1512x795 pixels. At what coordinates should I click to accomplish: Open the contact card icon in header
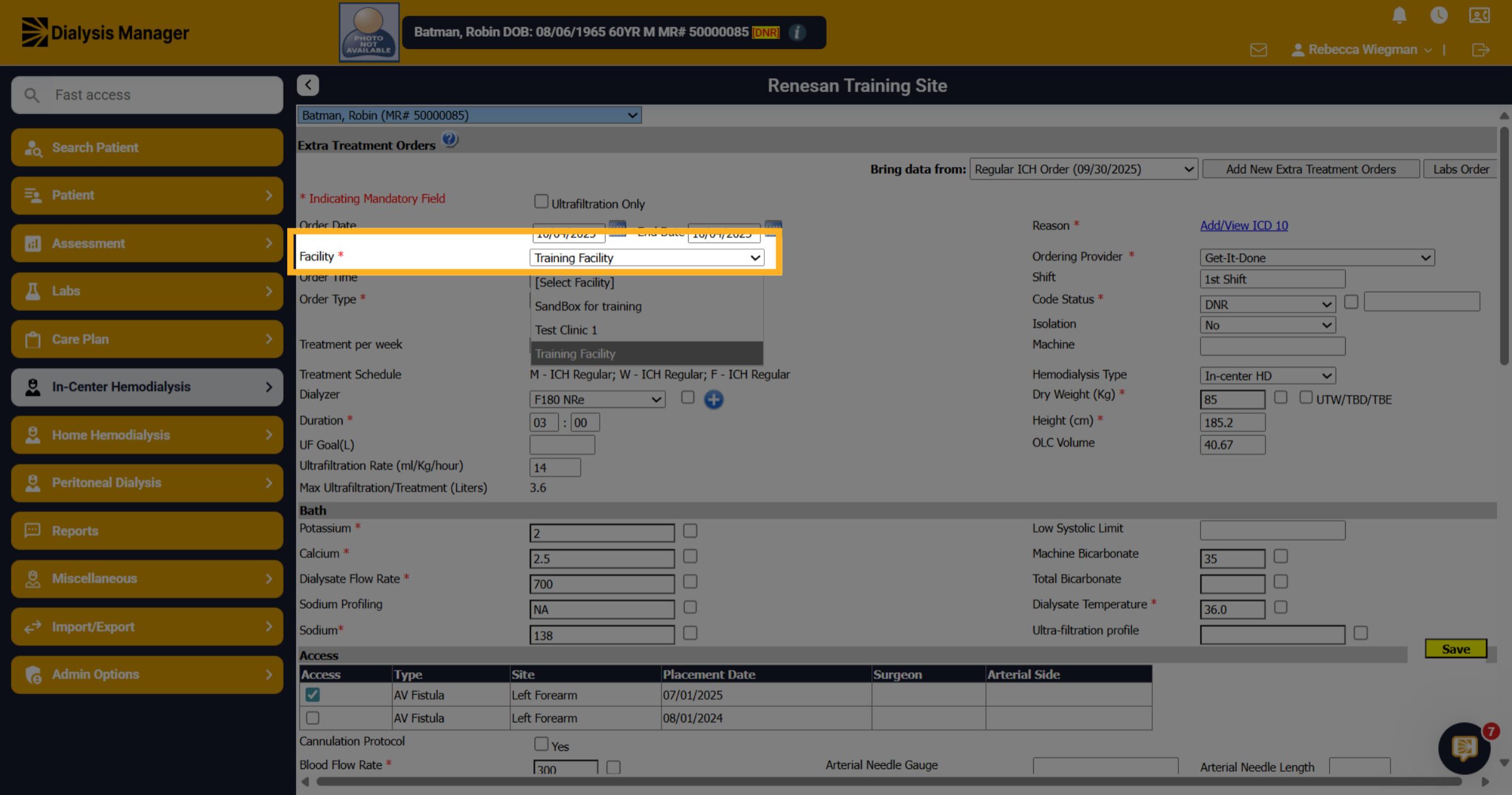coord(1479,15)
